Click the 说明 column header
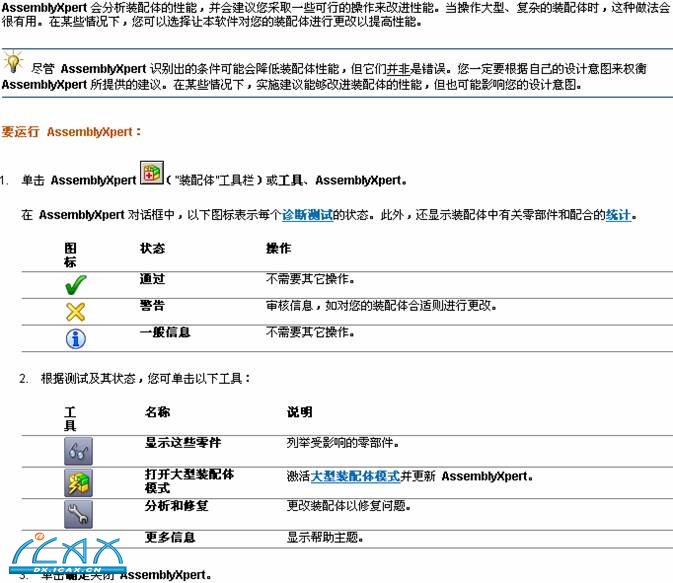Image resolution: width=673 pixels, height=583 pixels. 300,412
